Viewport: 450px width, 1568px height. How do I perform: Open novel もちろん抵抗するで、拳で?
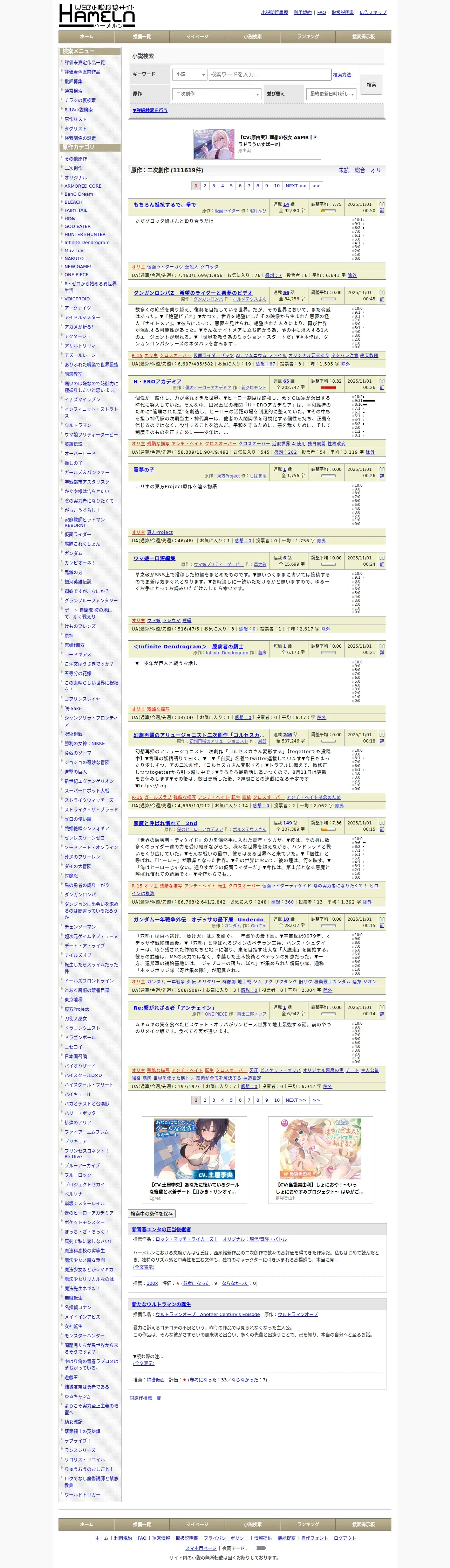[x=165, y=204]
